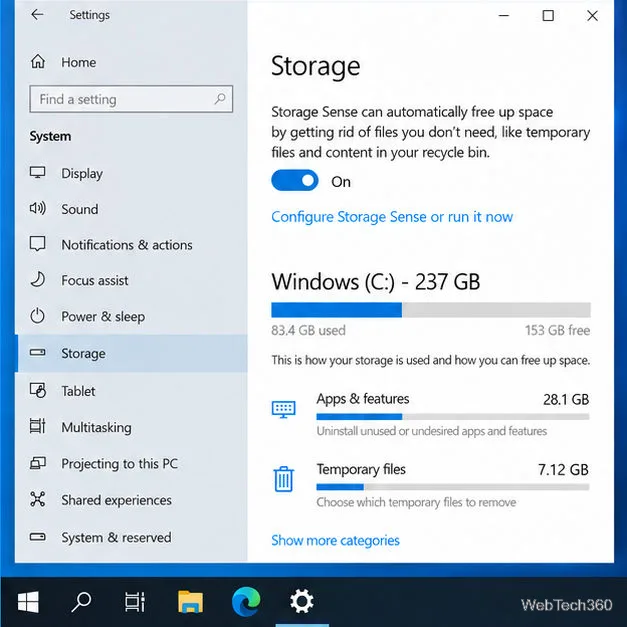Open taskbar Search magnifier

[81, 602]
